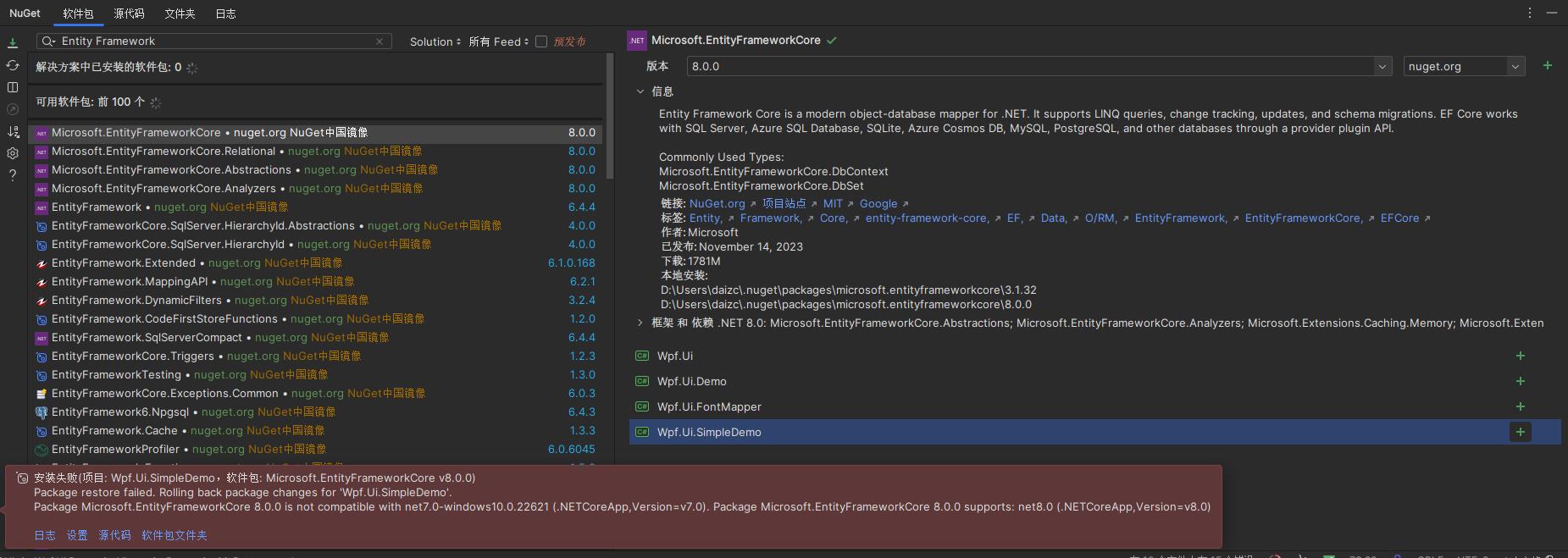The height and width of the screenshot is (558, 1568).
Task: Select EntityFrameworkTesting package row
Action: pyautogui.click(x=317, y=375)
